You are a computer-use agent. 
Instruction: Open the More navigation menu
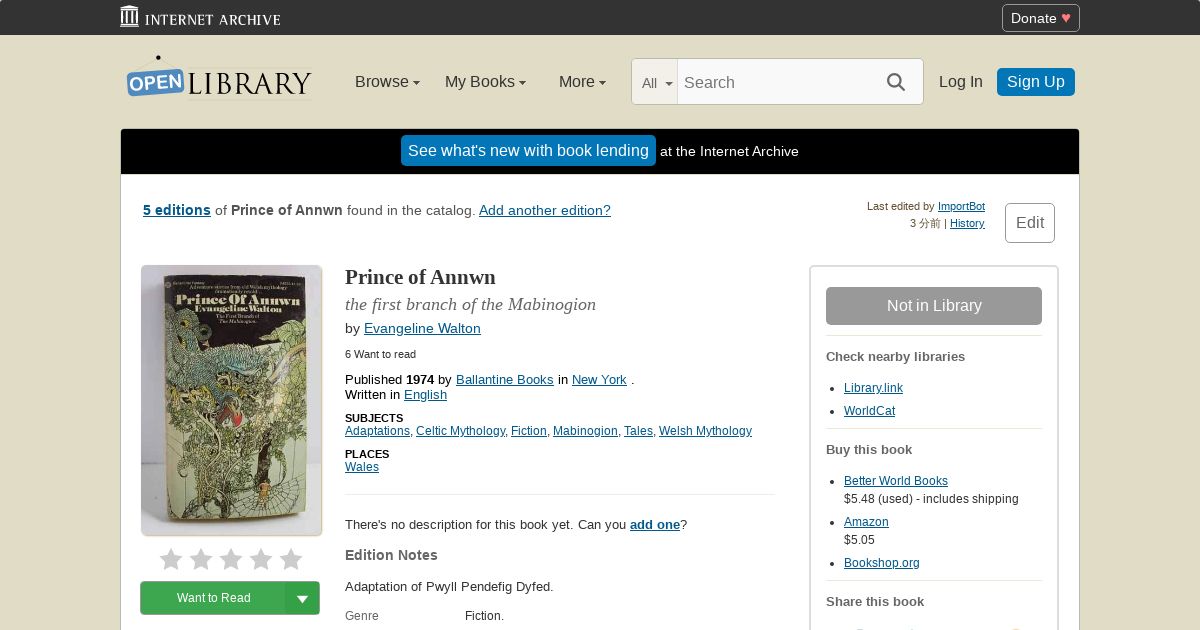click(582, 82)
